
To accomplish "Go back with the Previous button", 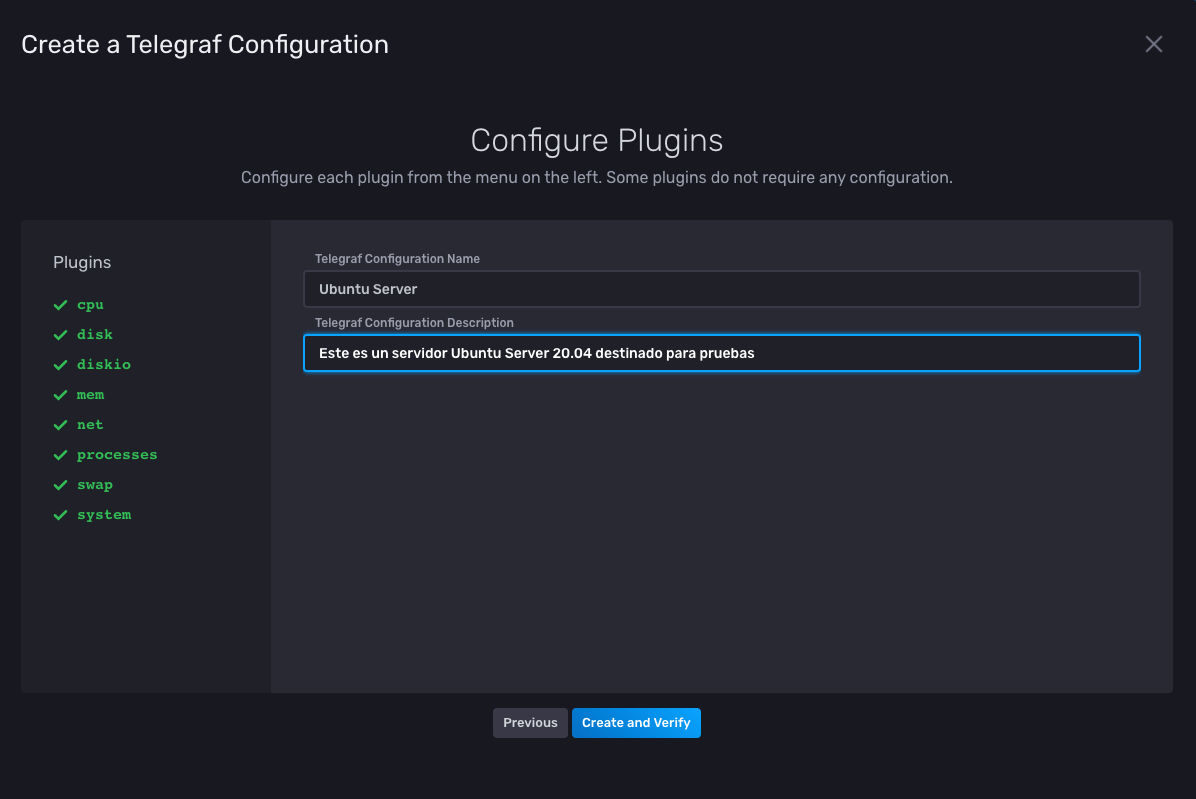I will tap(530, 723).
